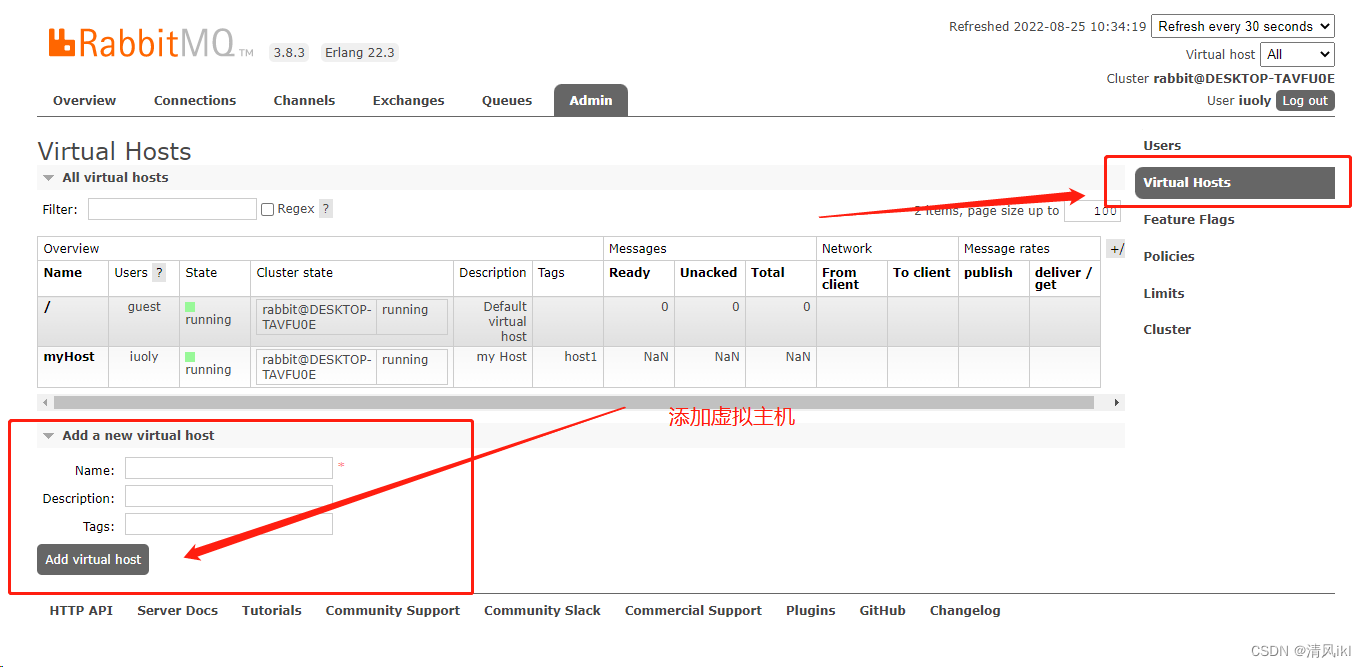Image resolution: width=1366 pixels, height=667 pixels.
Task: Go to the Exchanges tab
Action: (408, 100)
